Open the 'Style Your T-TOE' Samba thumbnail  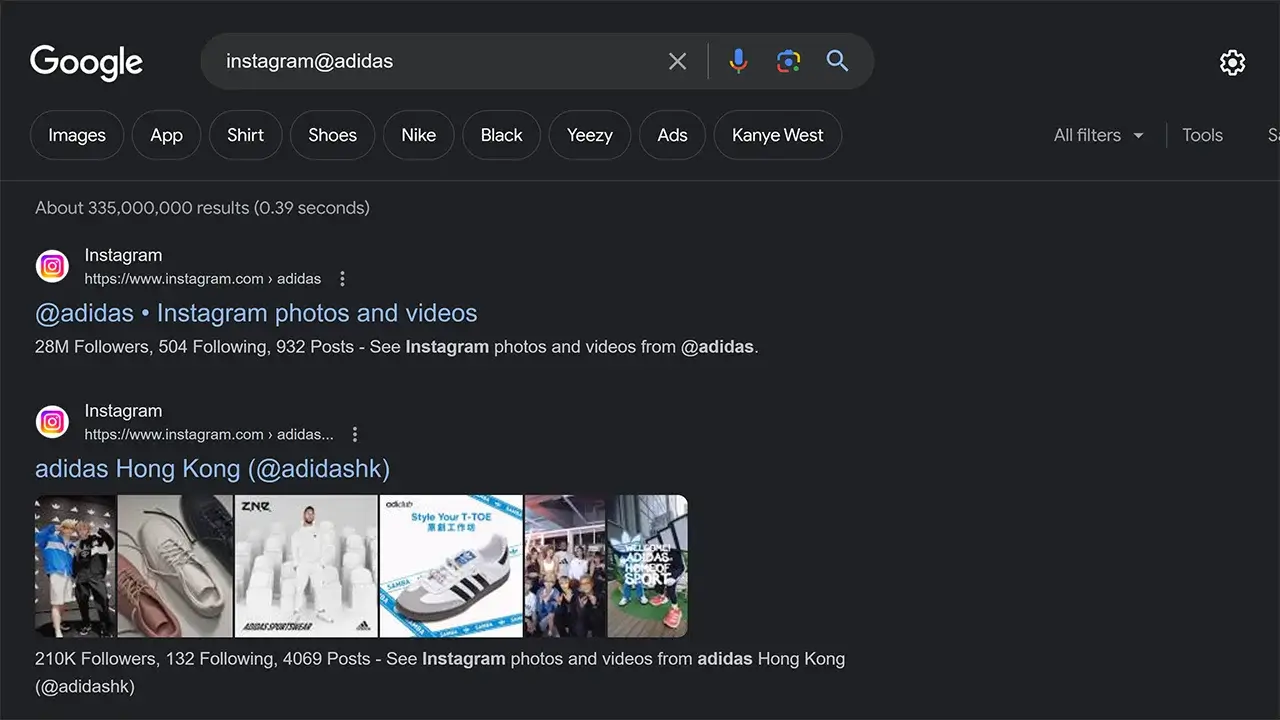pyautogui.click(x=451, y=566)
